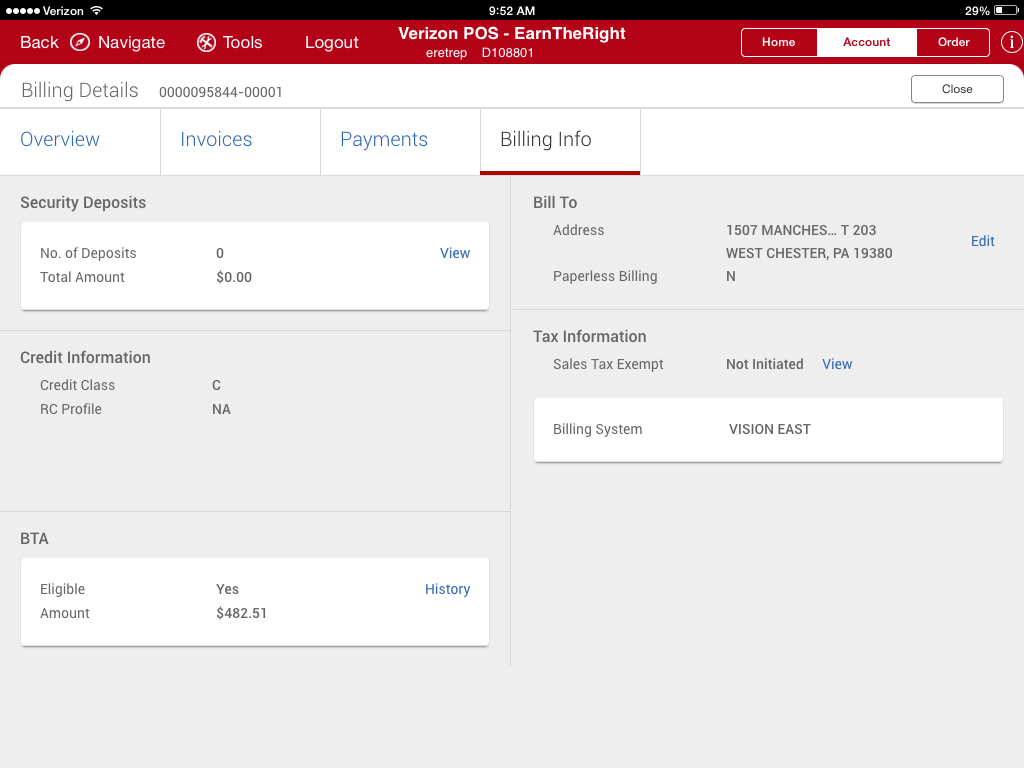
Task: Switch to the Invoices tab
Action: [x=240, y=141]
